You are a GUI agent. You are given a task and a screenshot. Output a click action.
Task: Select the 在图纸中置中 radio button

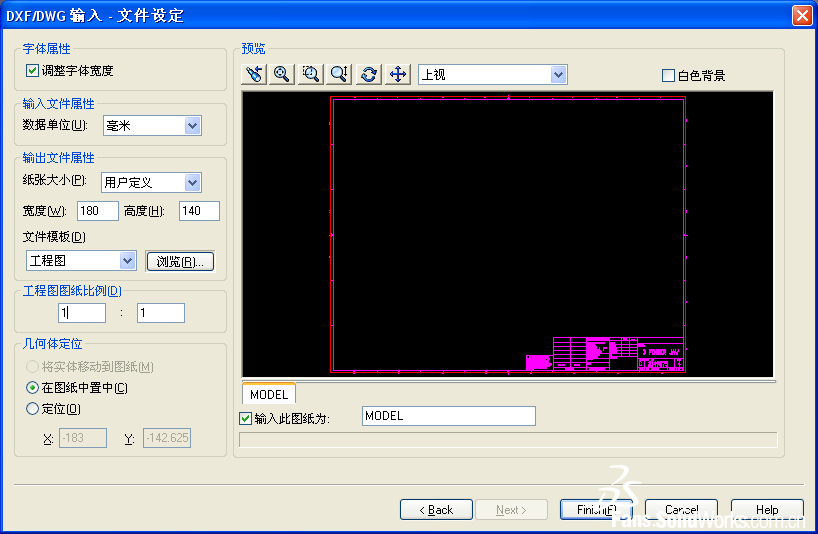(32, 387)
